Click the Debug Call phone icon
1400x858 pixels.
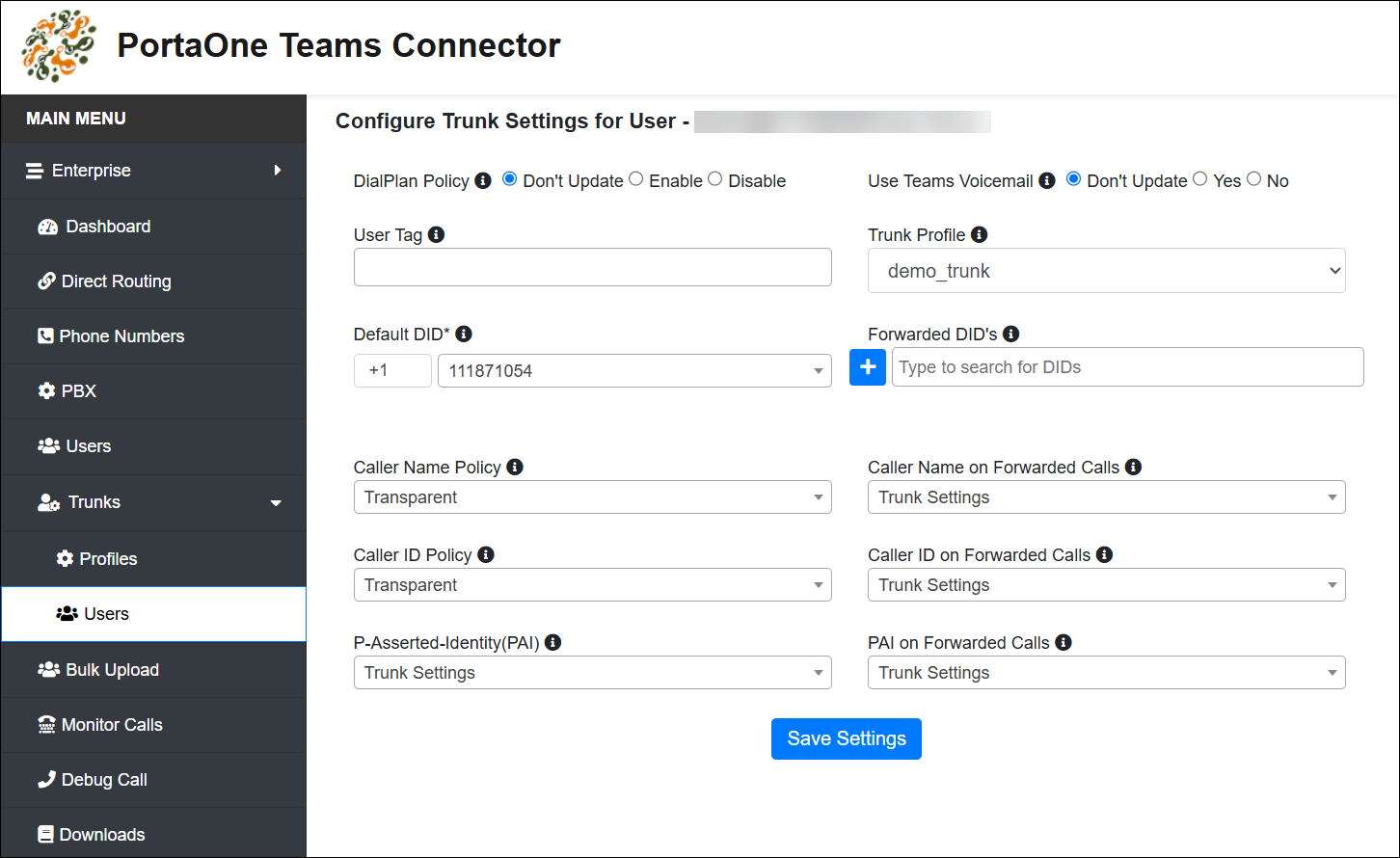(46, 780)
